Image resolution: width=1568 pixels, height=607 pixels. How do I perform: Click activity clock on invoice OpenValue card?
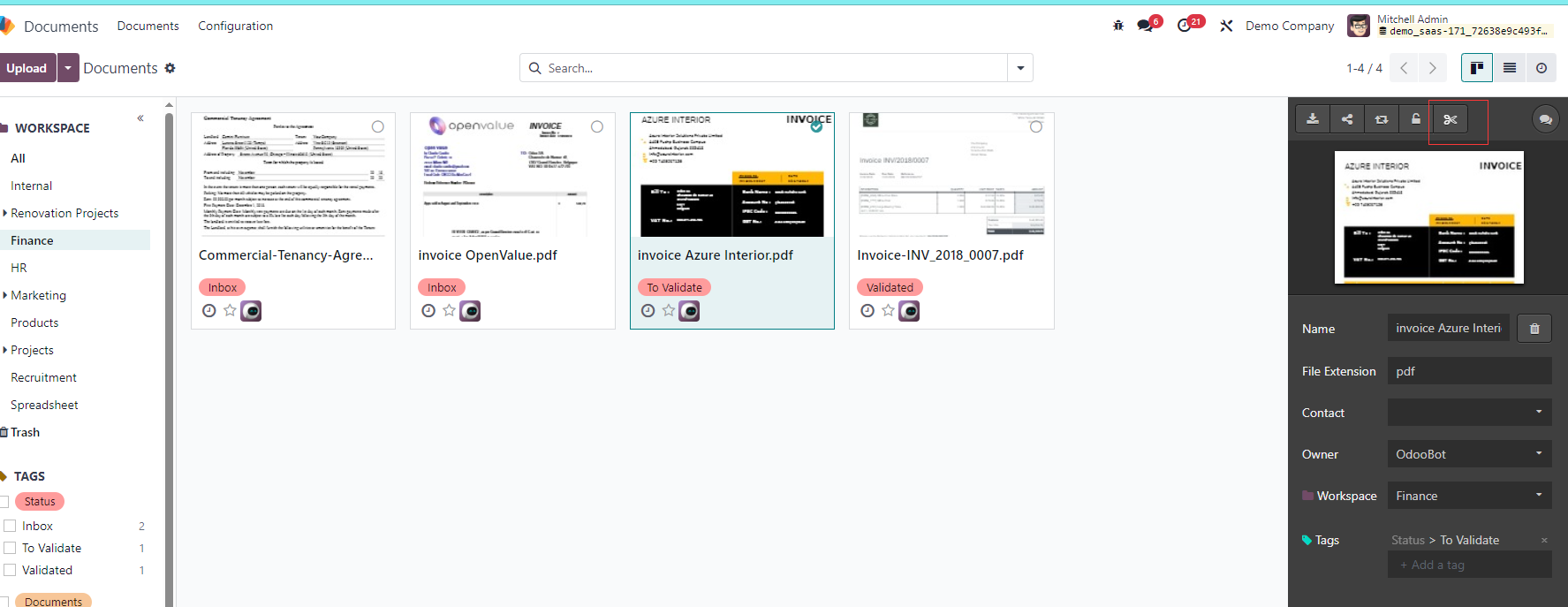428,310
